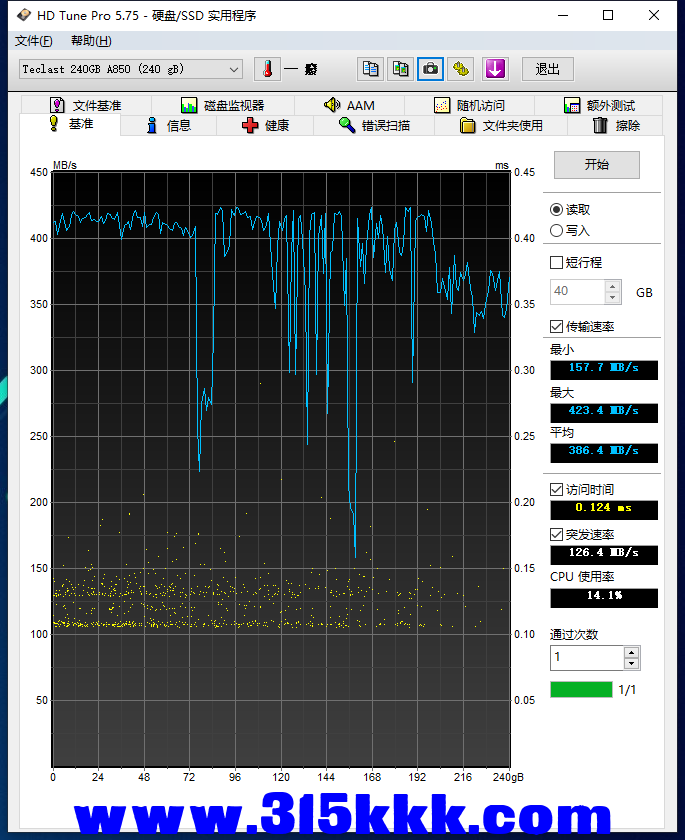
Task: Click average speed 386.4 MB/s value
Action: [x=604, y=452]
